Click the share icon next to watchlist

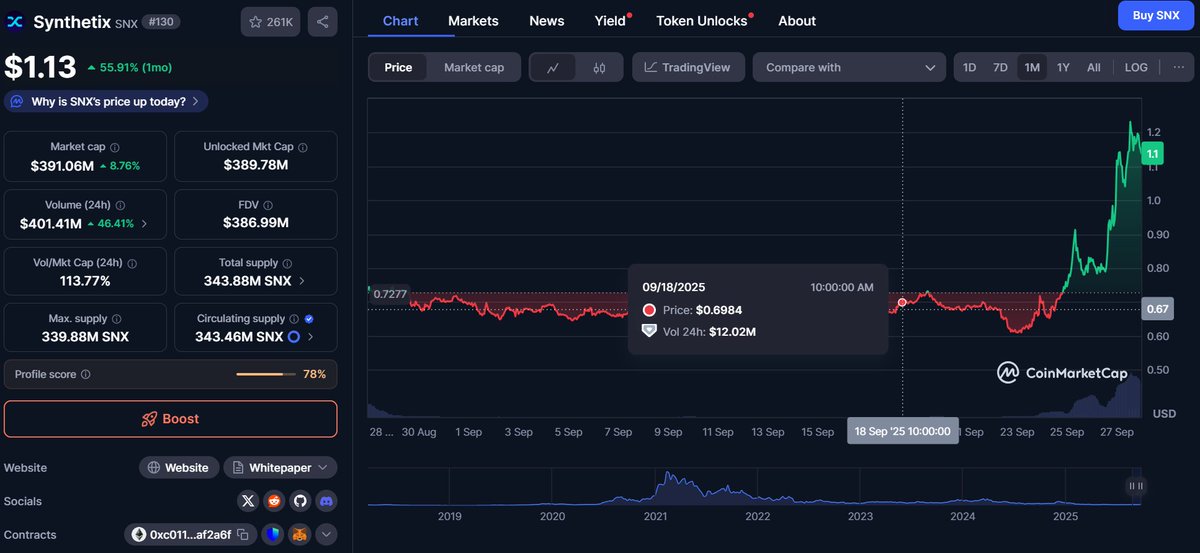click(x=322, y=22)
